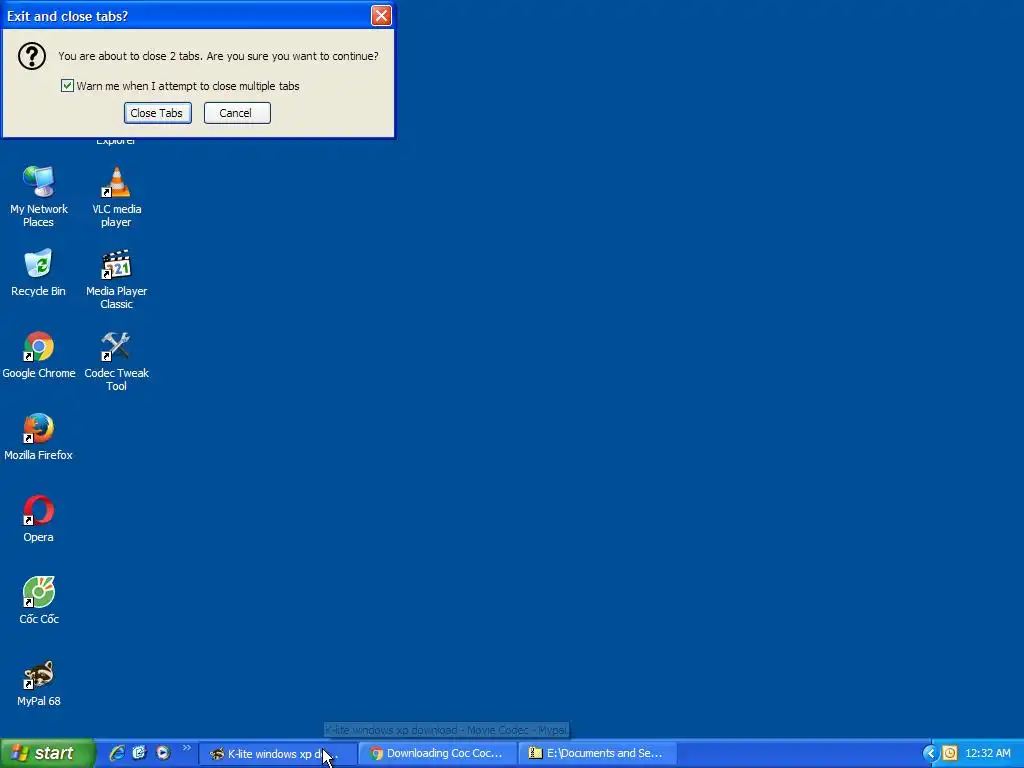
Task: Close the Exit and close tabs dialog
Action: [381, 16]
